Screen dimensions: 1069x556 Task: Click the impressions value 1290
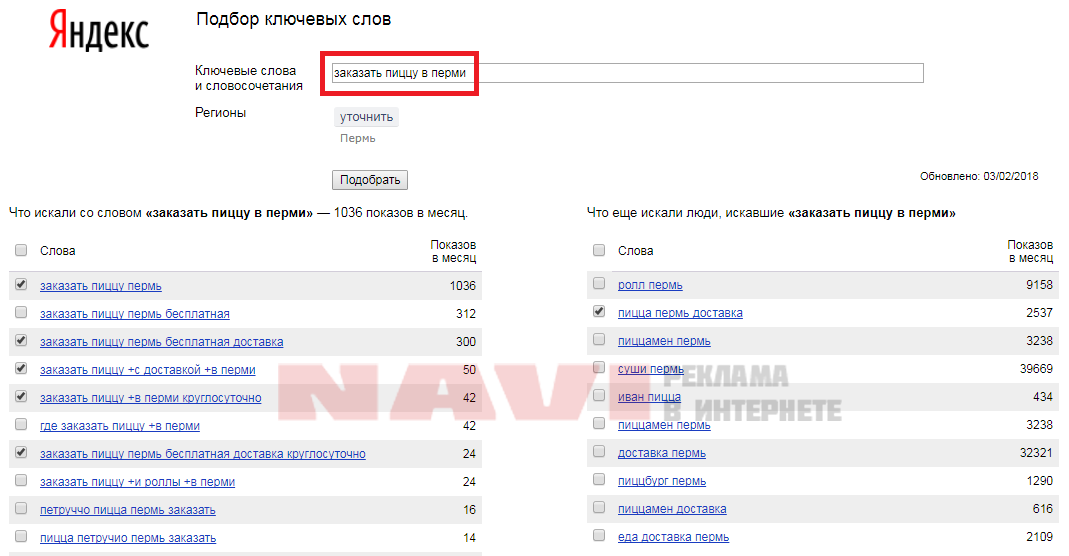coord(1039,480)
